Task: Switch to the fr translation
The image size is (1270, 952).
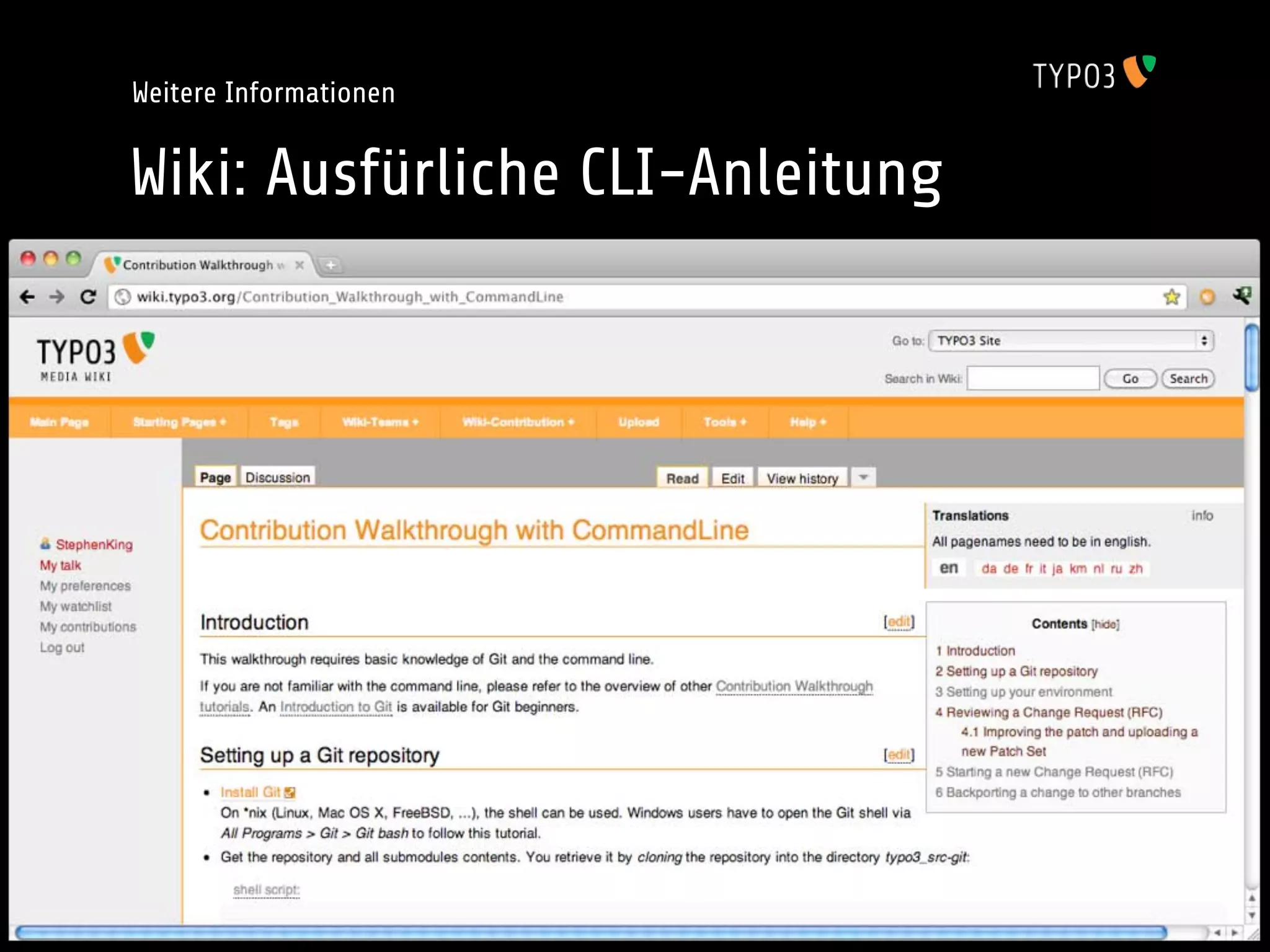Action: coord(1029,569)
